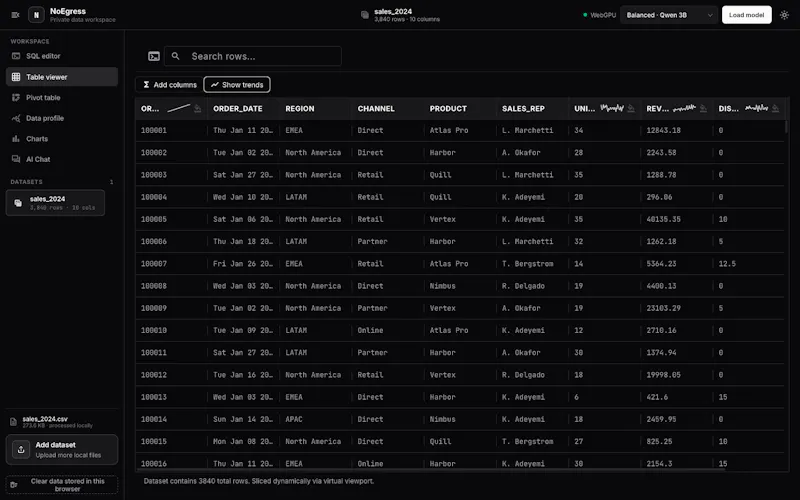Click revenue cell 296.06

(677, 197)
